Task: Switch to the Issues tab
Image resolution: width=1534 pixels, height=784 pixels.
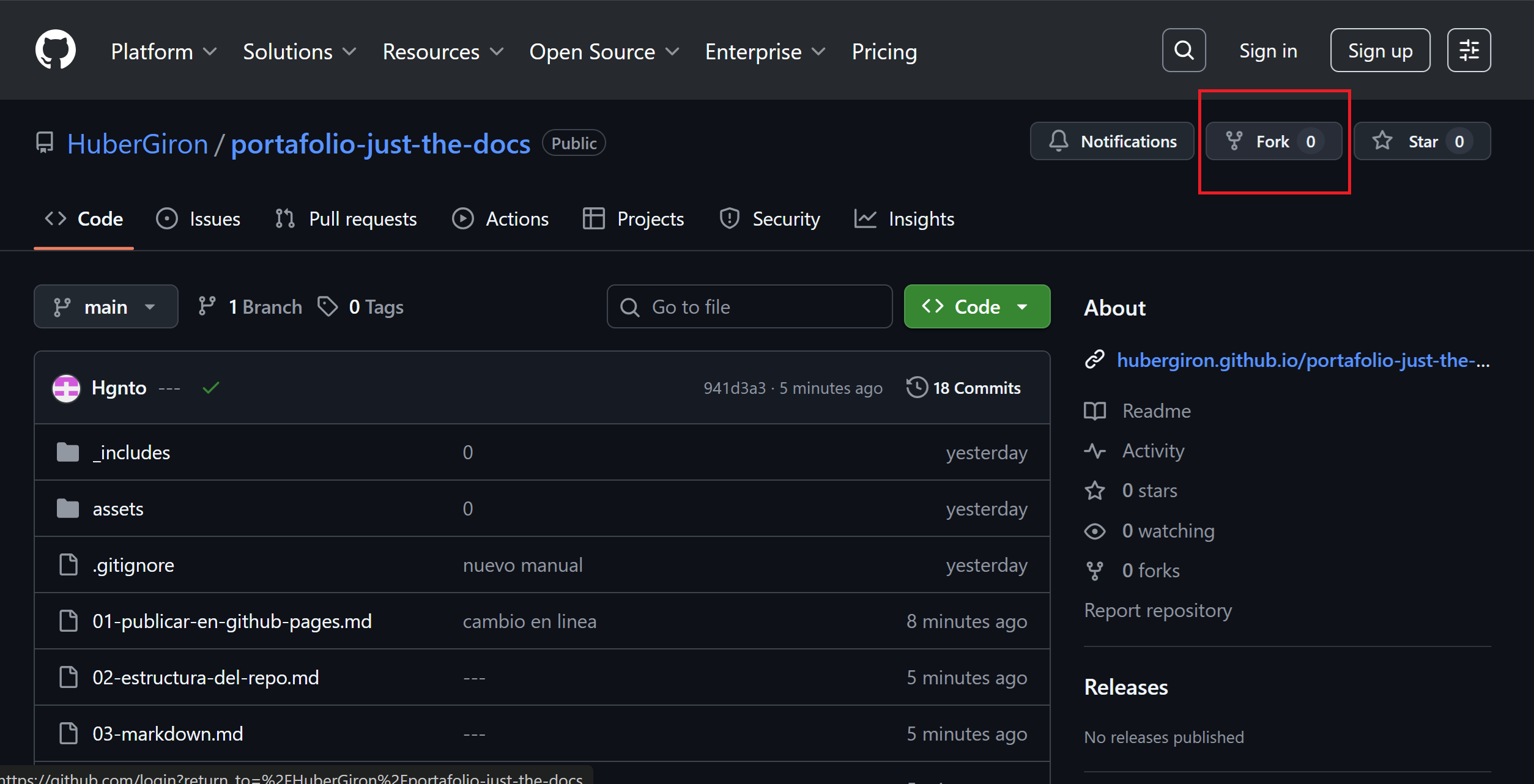Action: (198, 219)
